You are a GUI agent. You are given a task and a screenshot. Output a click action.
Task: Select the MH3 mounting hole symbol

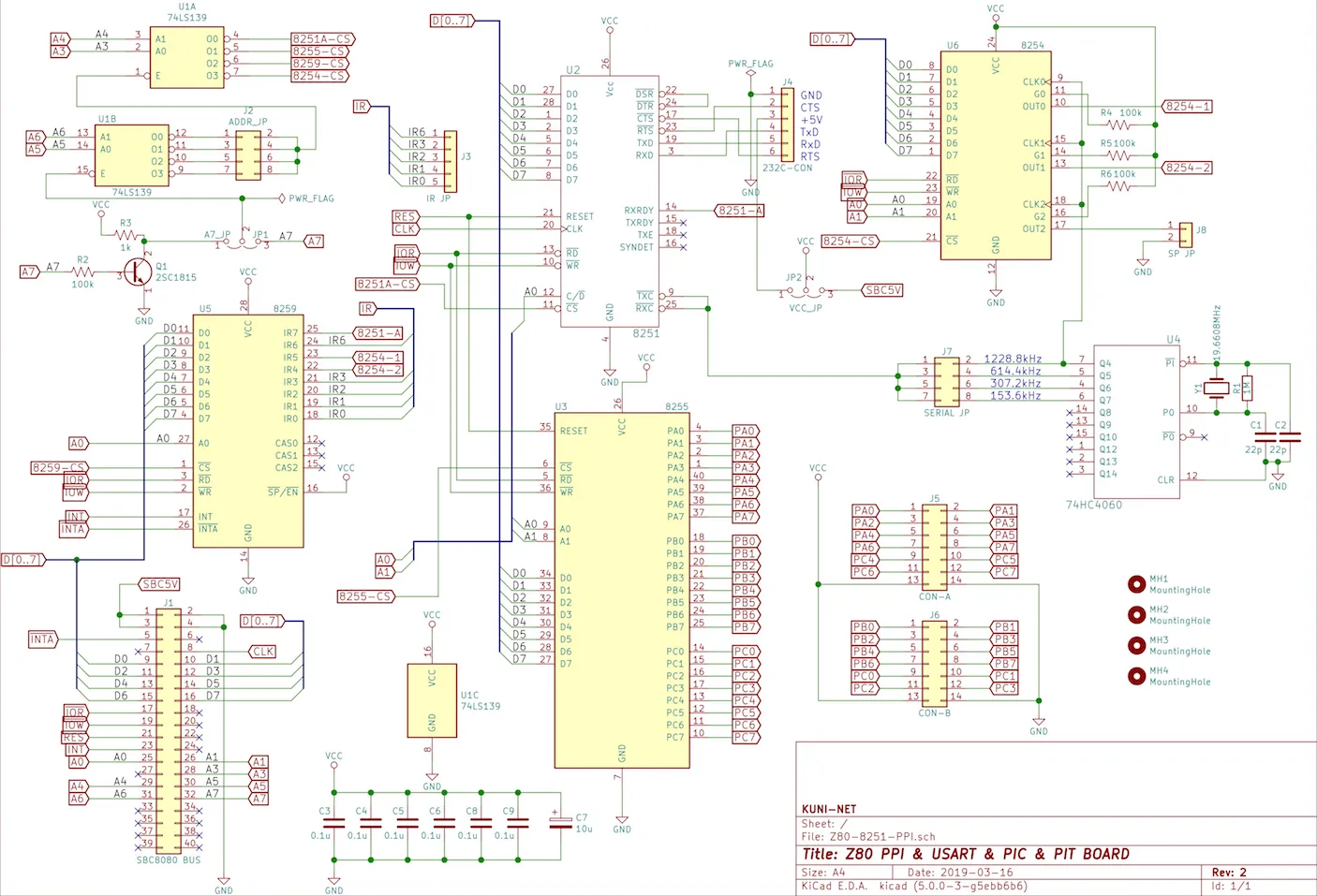coord(1137,645)
